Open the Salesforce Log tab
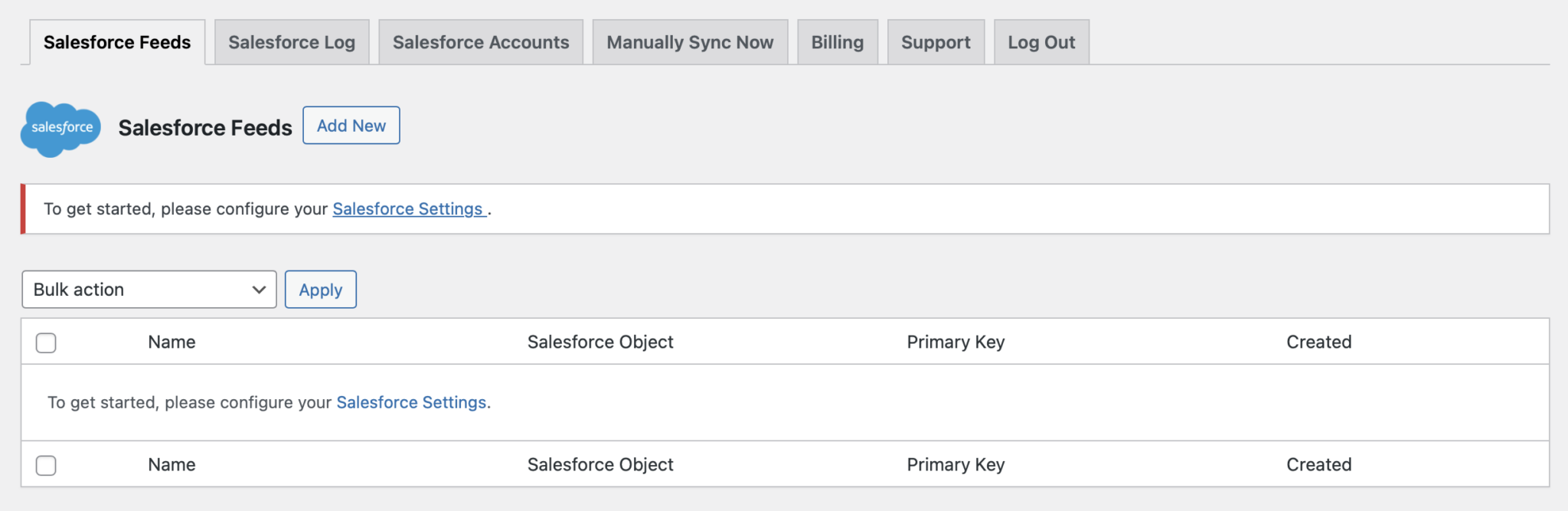1568x511 pixels. [x=292, y=42]
